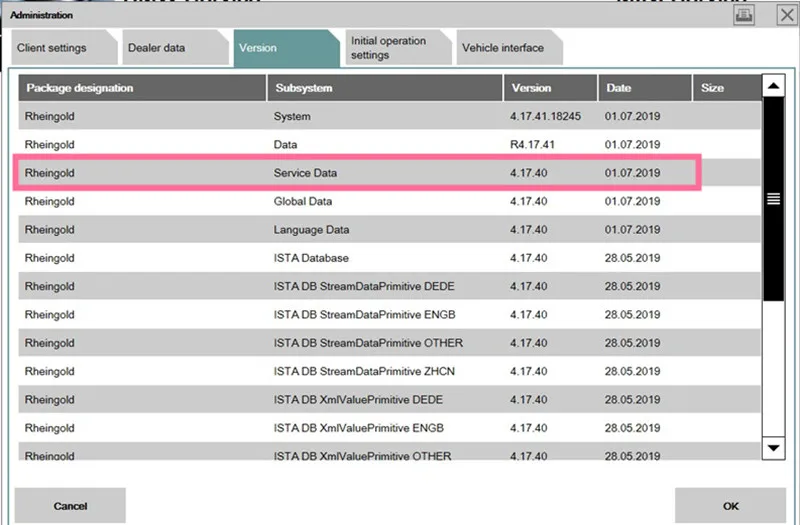Click Rheingold in the System row

tap(49, 116)
